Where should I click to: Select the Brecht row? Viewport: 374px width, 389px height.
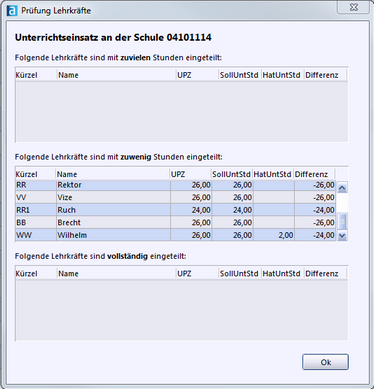(x=176, y=222)
